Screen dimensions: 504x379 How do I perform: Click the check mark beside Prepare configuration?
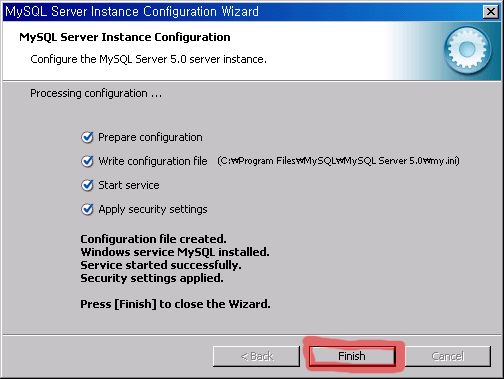[87, 137]
